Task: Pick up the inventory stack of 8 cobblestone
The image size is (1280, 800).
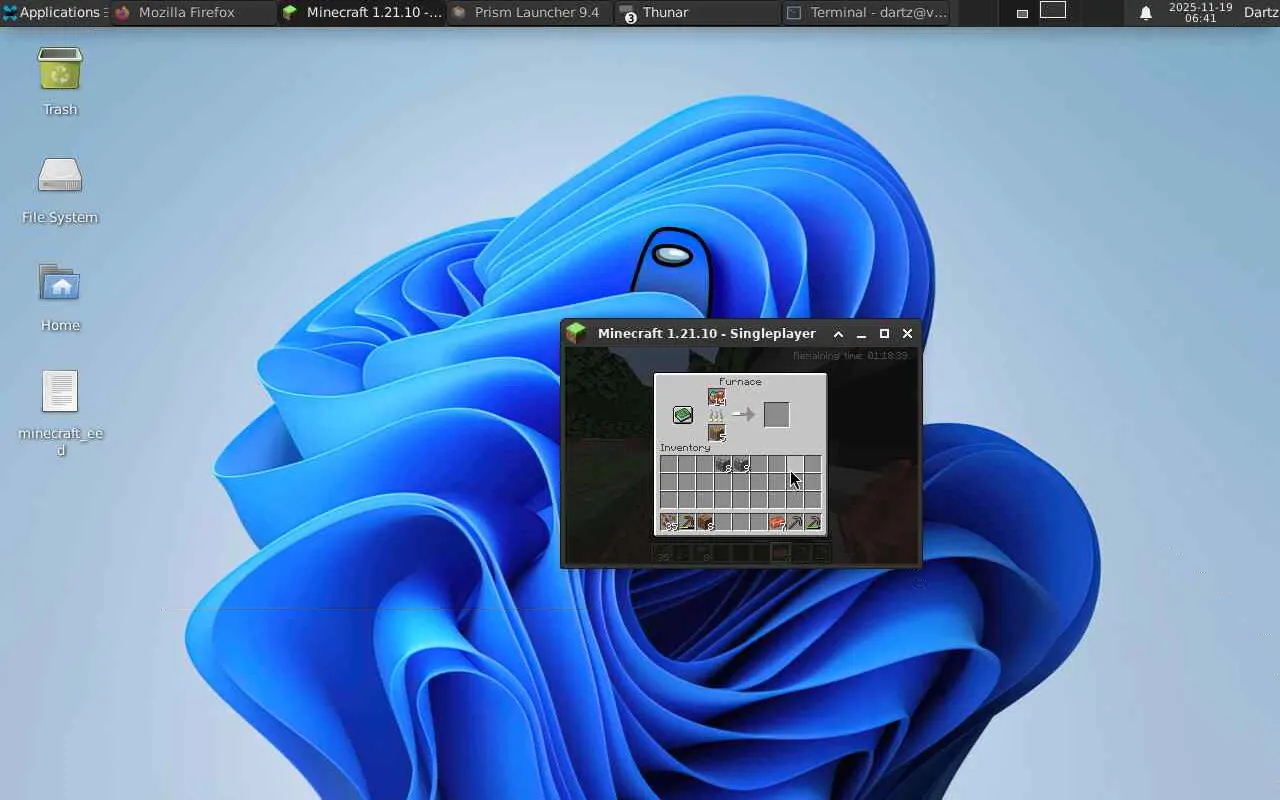Action: point(722,464)
